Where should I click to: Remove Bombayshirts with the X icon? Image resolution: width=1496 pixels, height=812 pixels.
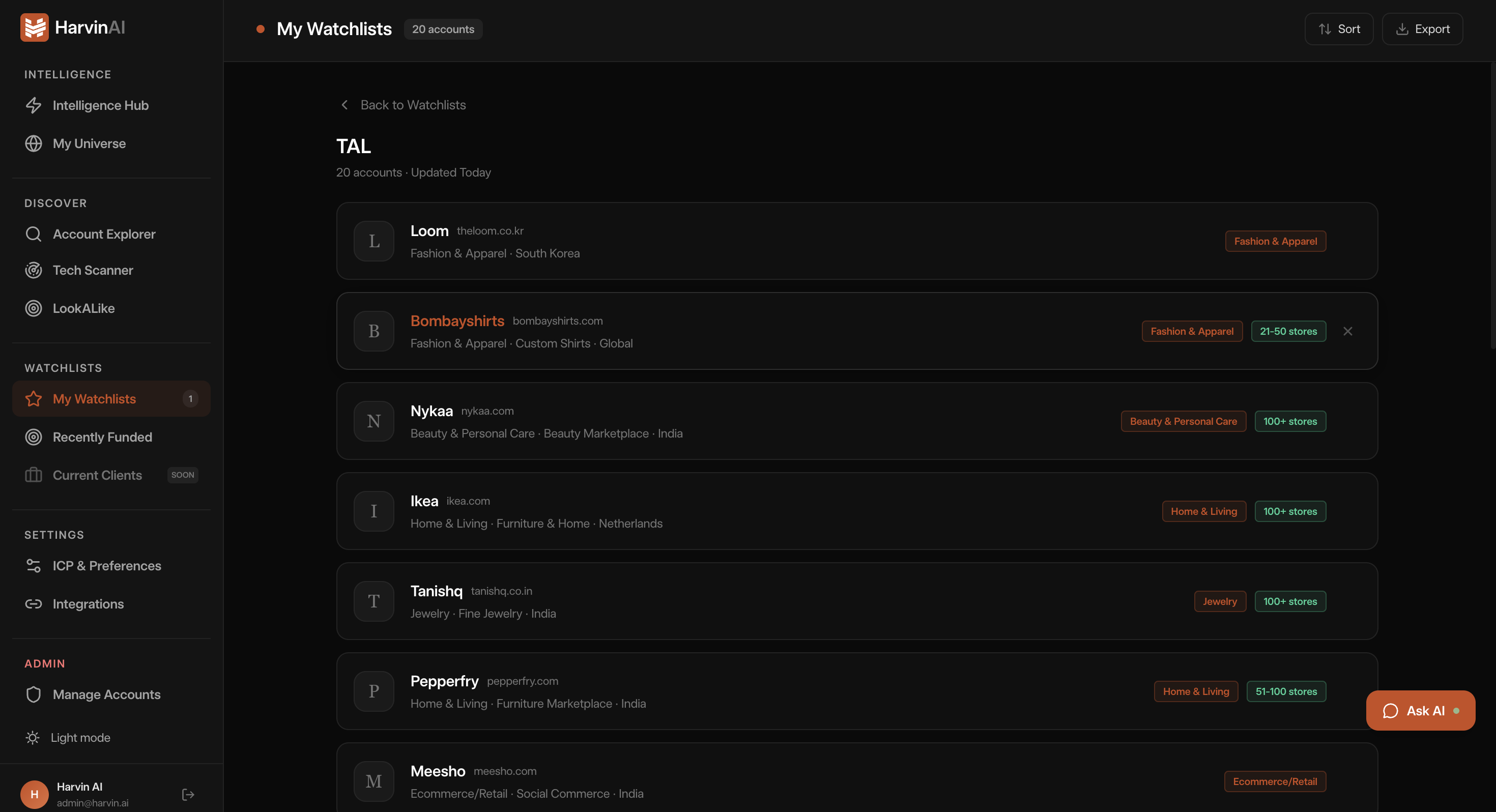point(1348,331)
